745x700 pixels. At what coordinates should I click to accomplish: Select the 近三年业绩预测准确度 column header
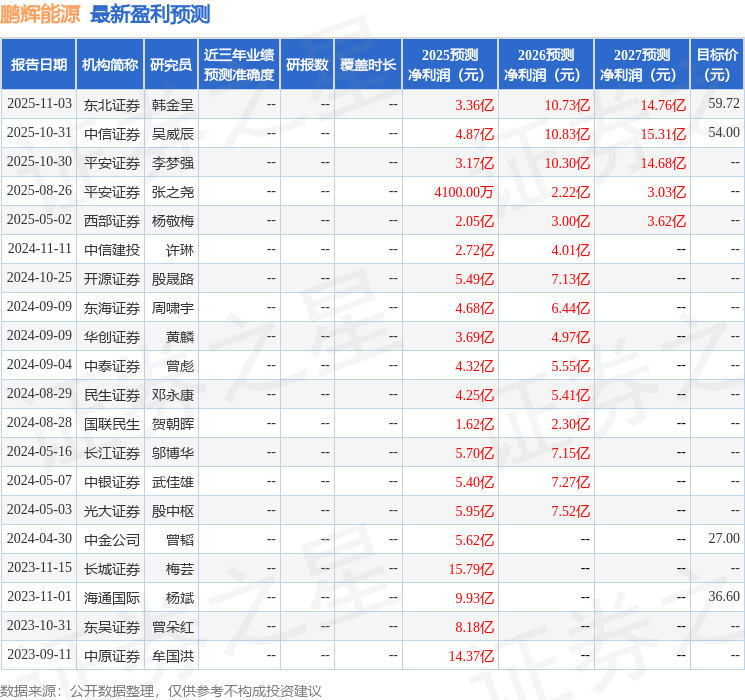239,65
